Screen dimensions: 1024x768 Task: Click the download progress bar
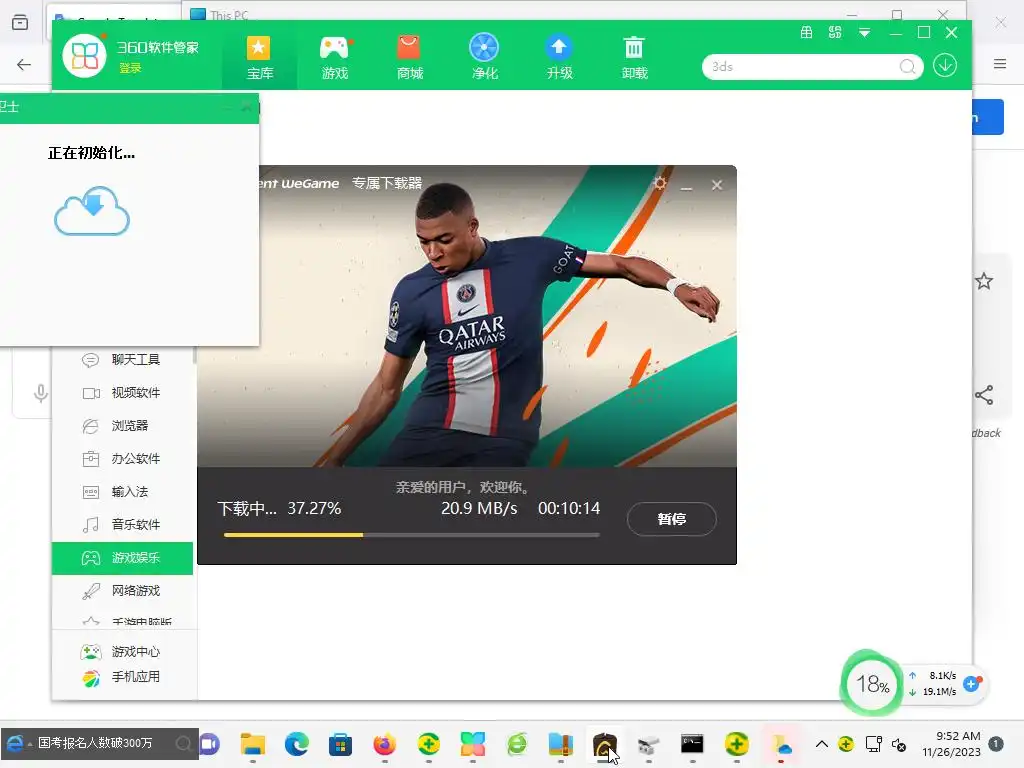411,535
